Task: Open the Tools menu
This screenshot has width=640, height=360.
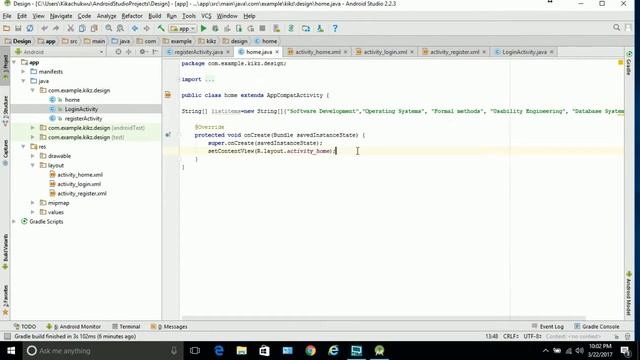Action: click(189, 16)
